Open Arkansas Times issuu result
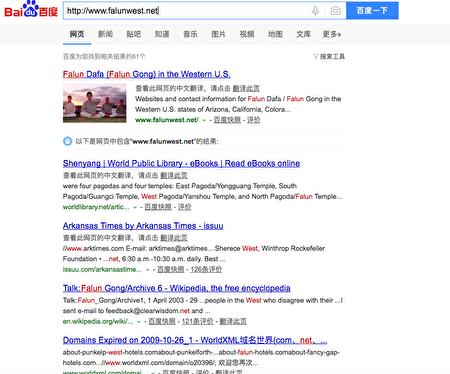 (143, 226)
